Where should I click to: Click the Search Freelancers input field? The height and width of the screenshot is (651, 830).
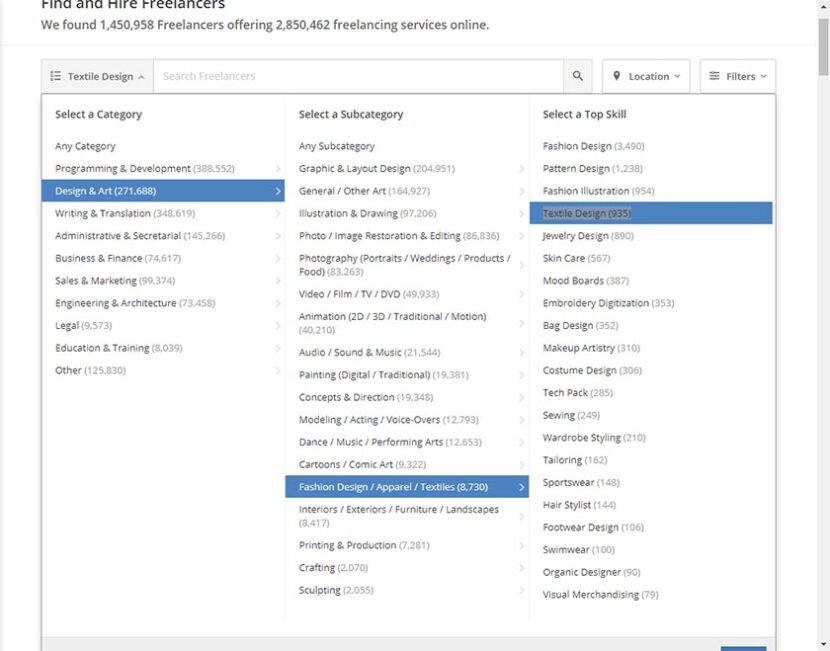pos(358,76)
